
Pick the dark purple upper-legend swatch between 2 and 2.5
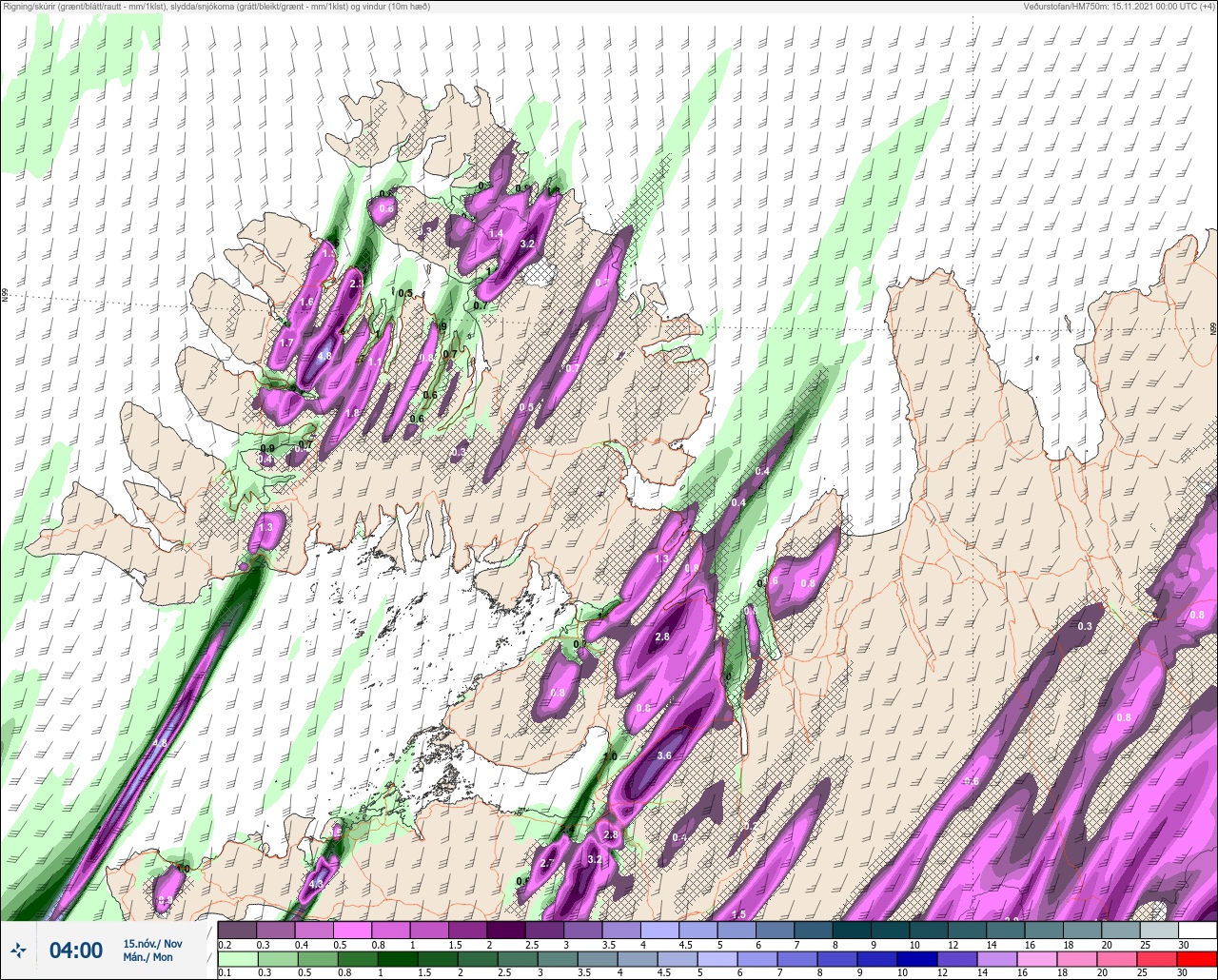[505, 930]
